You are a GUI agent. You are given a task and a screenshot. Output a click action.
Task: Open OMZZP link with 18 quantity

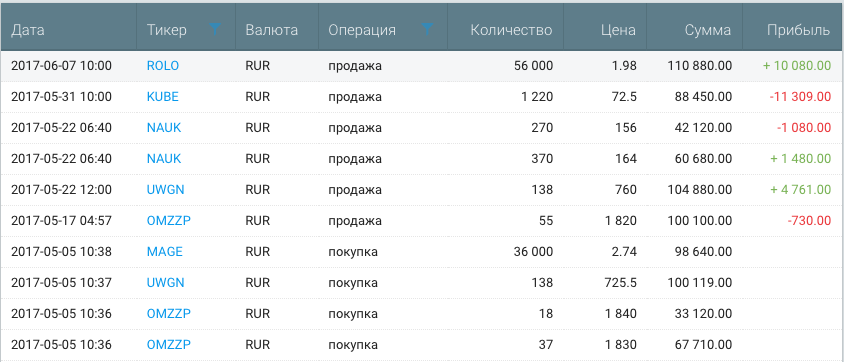pos(168,314)
